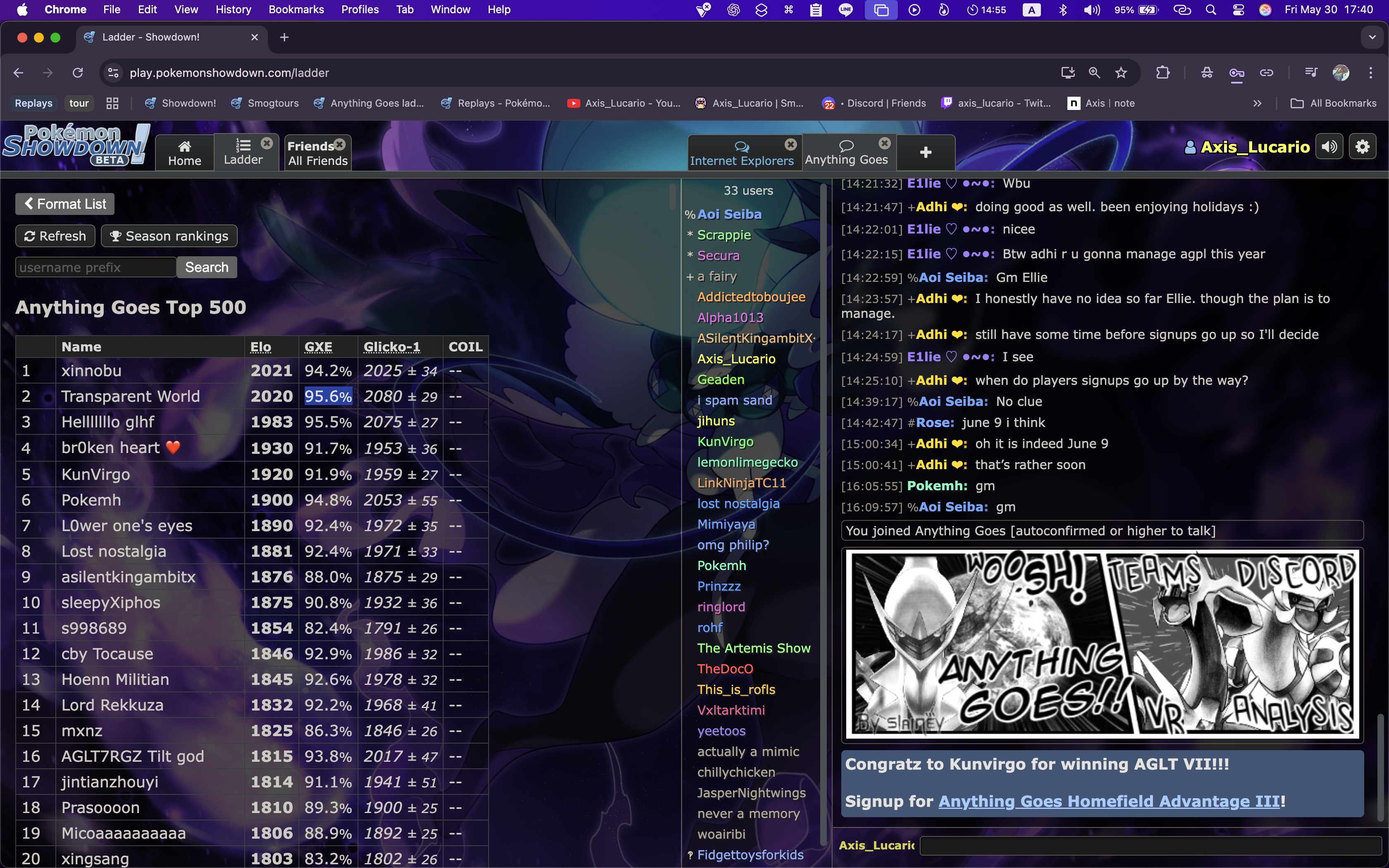Screen dimensions: 1389x868
Task: Expand the Chrome tab search dropdown
Action: coord(1372,37)
